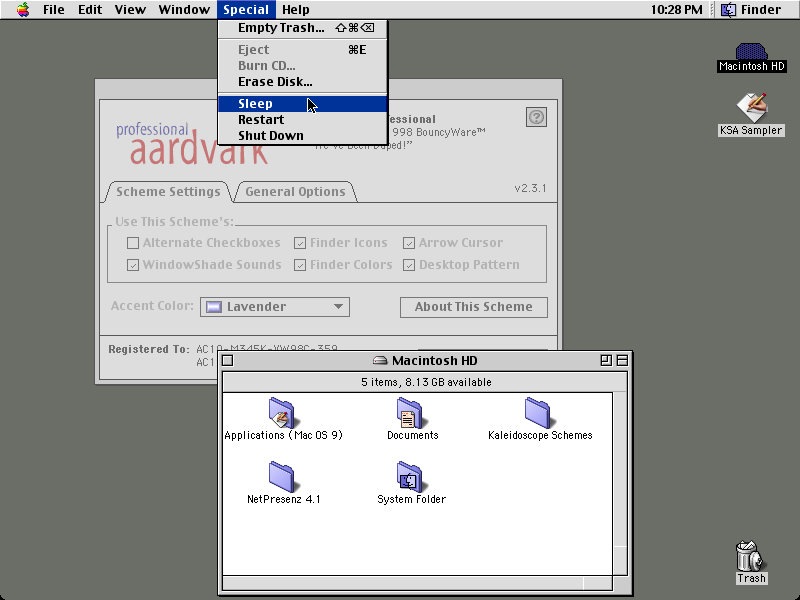Viewport: 800px width, 600px height.
Task: Open the Window menu
Action: tap(184, 10)
